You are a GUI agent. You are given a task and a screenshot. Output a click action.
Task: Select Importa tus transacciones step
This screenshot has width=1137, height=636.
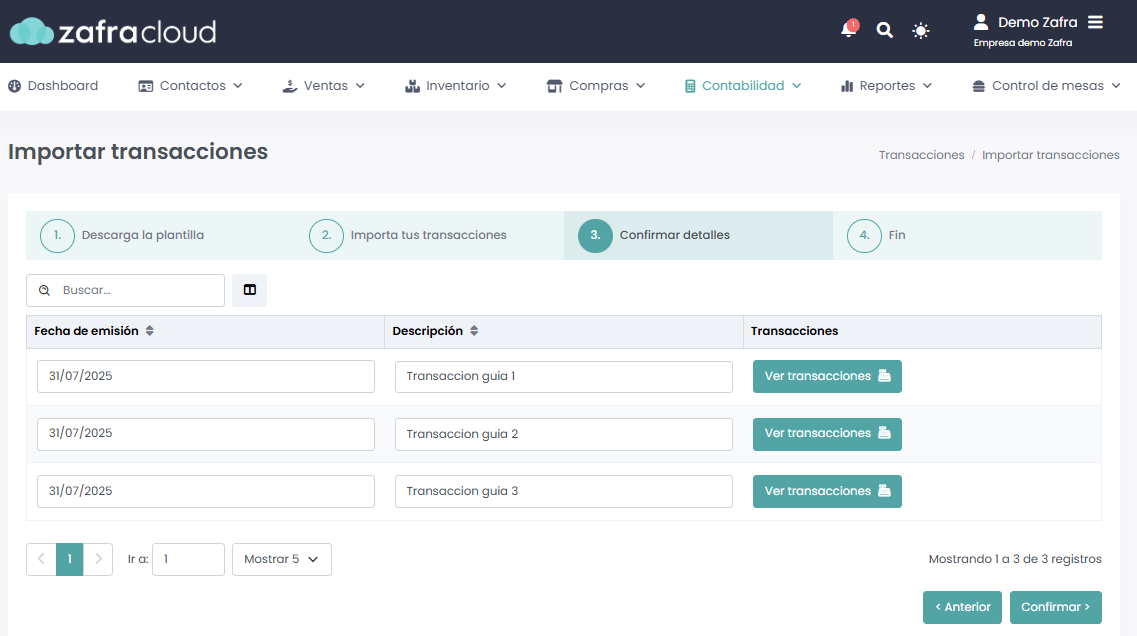click(429, 236)
